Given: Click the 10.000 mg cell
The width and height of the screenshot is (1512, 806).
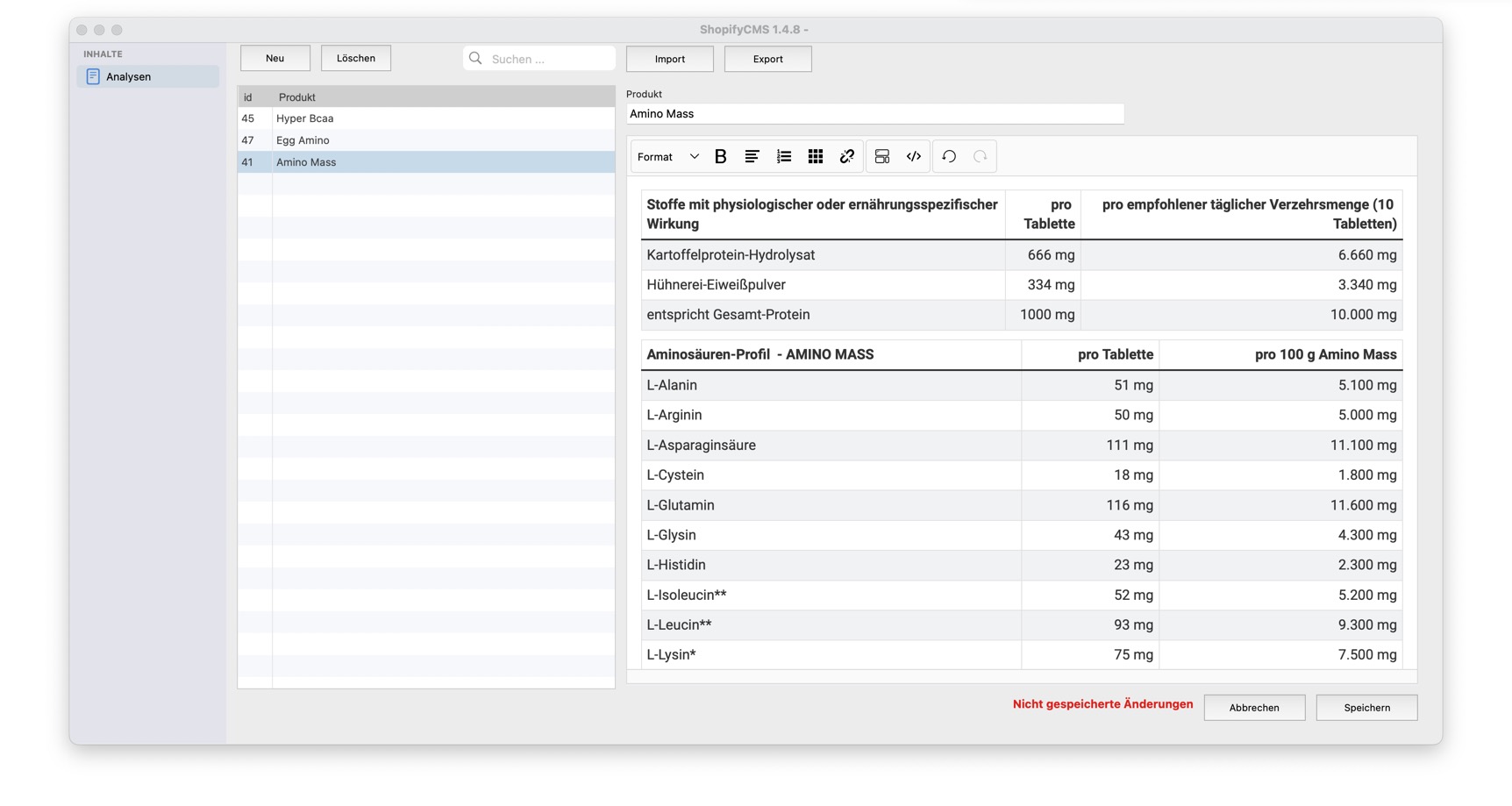Looking at the screenshot, I should tap(1242, 315).
